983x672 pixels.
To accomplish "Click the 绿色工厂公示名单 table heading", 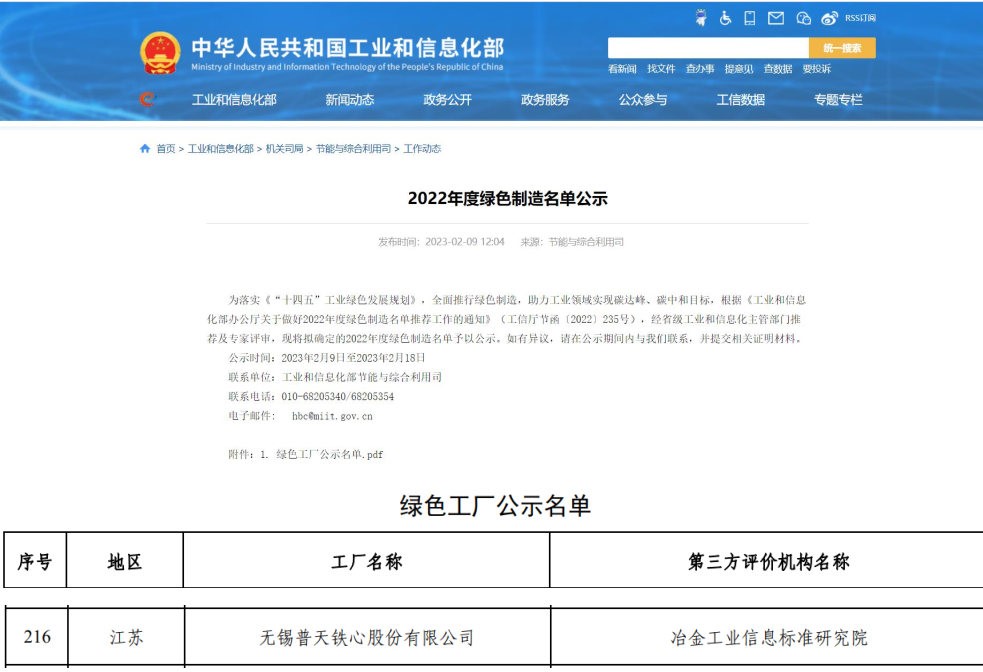I will coord(495,506).
